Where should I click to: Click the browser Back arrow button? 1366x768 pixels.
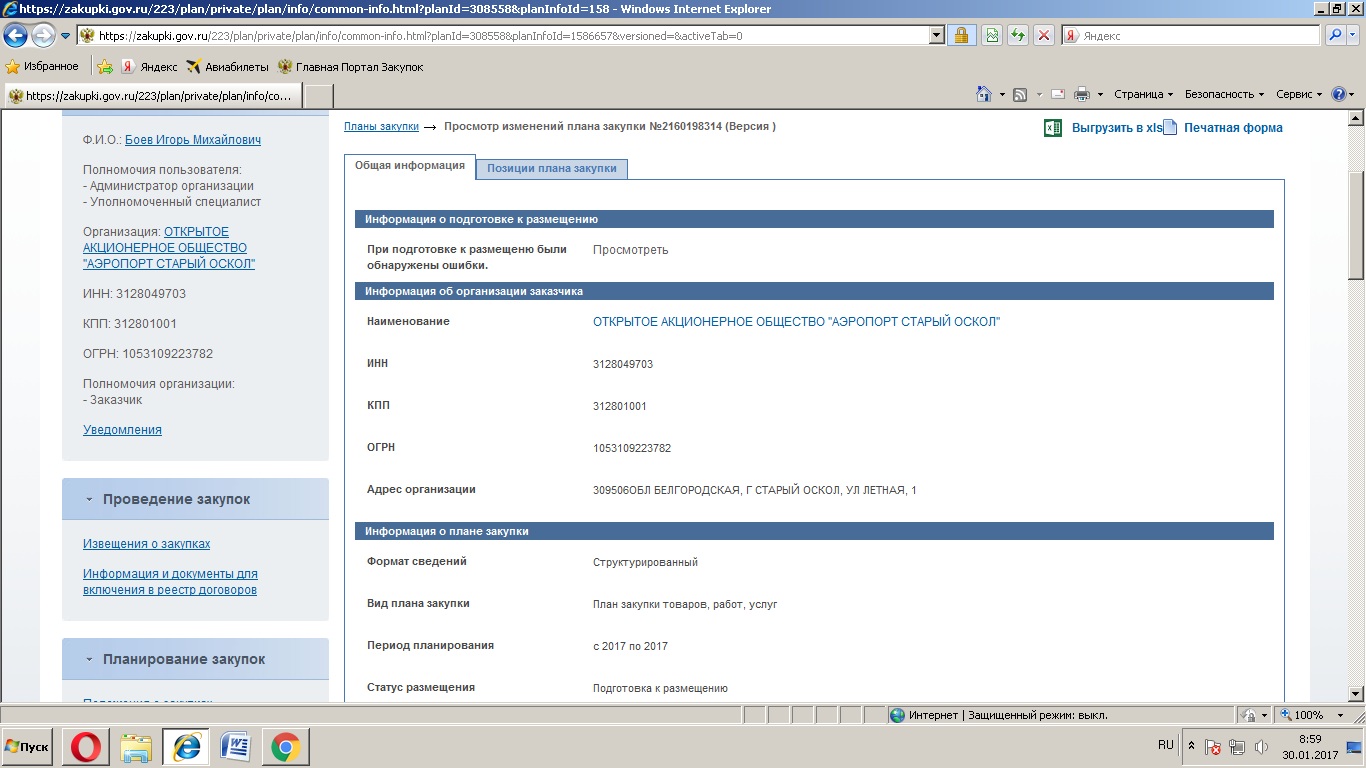coord(15,36)
